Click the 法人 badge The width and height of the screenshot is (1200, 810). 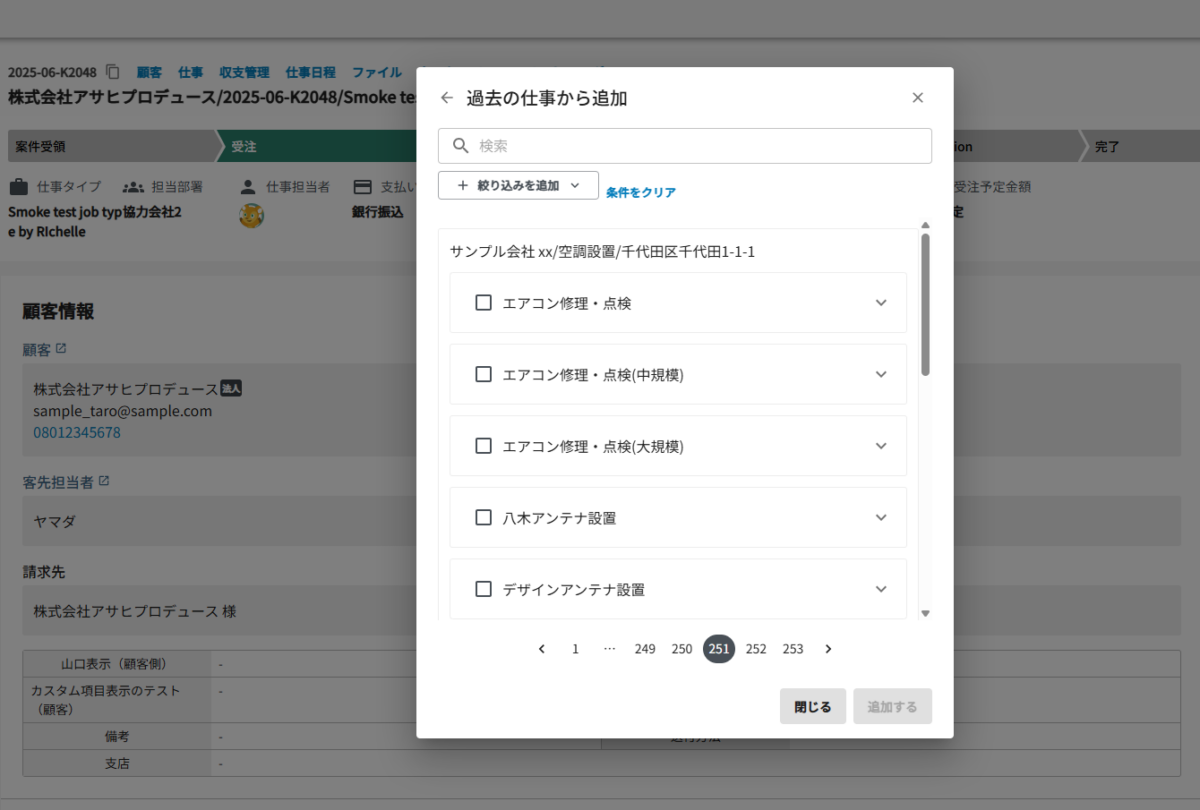(x=231, y=388)
